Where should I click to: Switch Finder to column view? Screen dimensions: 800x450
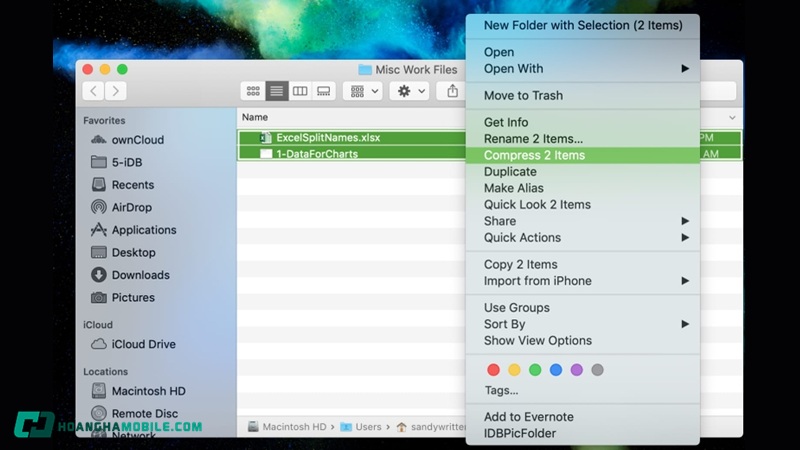click(x=300, y=91)
